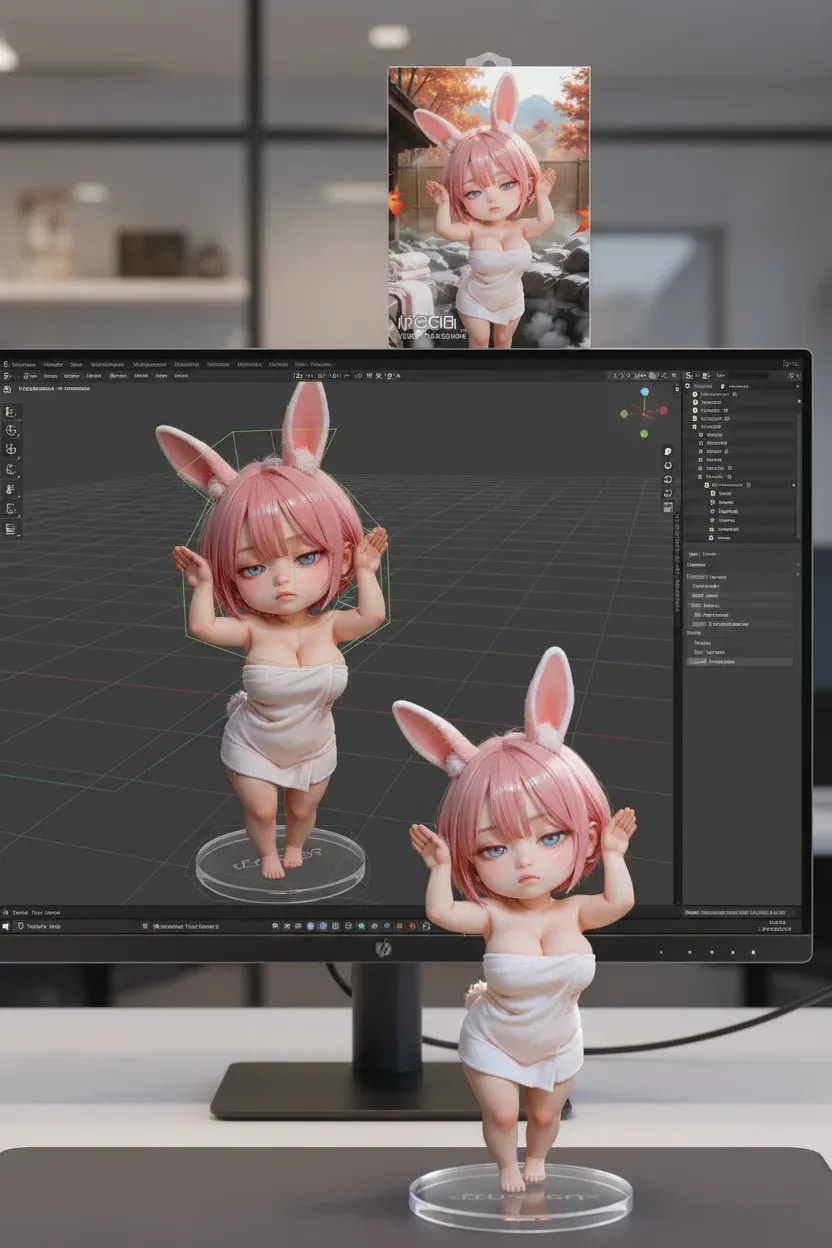Click the bottom green ball on the navigation gizmo
This screenshot has width=832, height=1248.
coord(644,433)
